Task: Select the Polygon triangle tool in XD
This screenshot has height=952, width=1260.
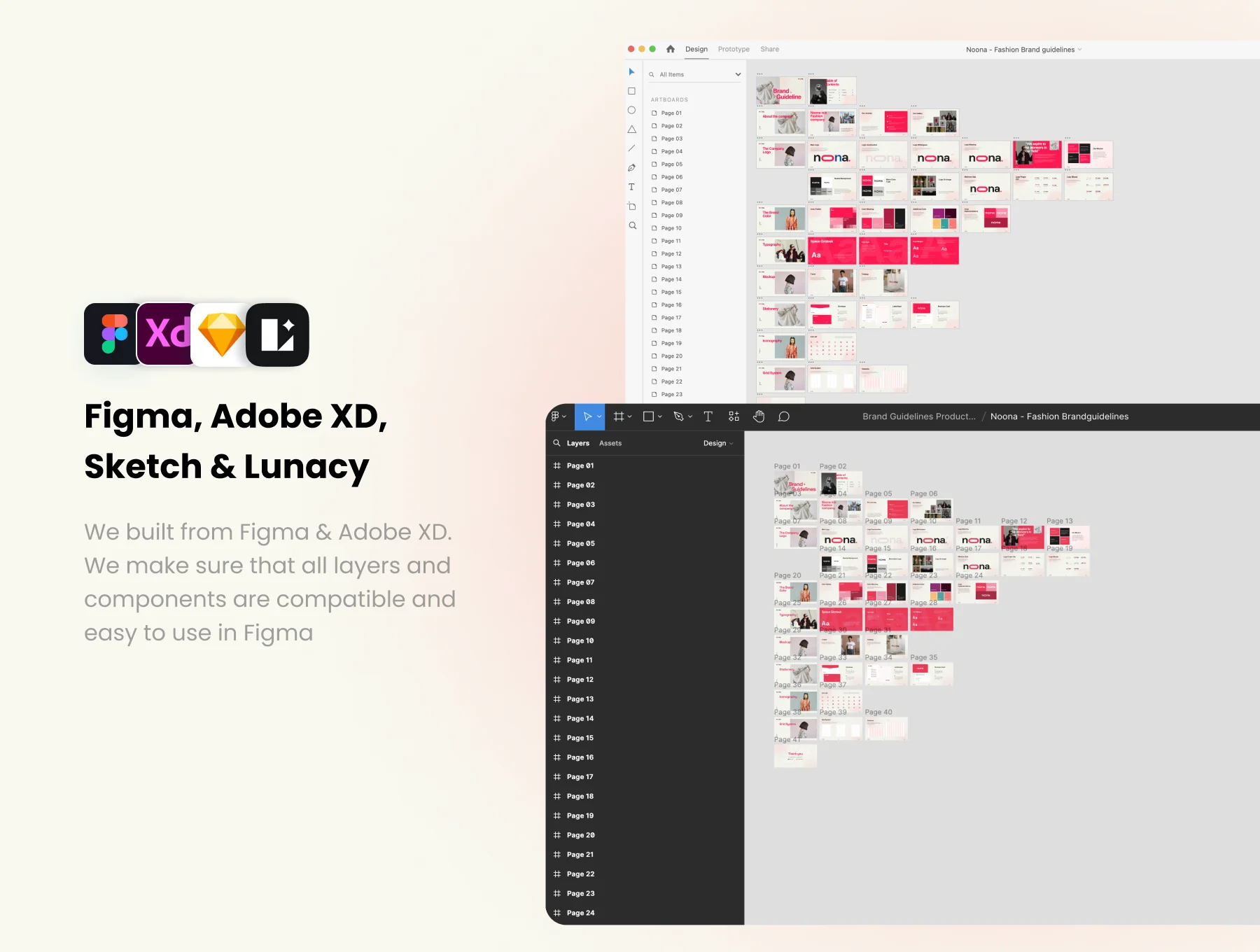Action: (631, 129)
